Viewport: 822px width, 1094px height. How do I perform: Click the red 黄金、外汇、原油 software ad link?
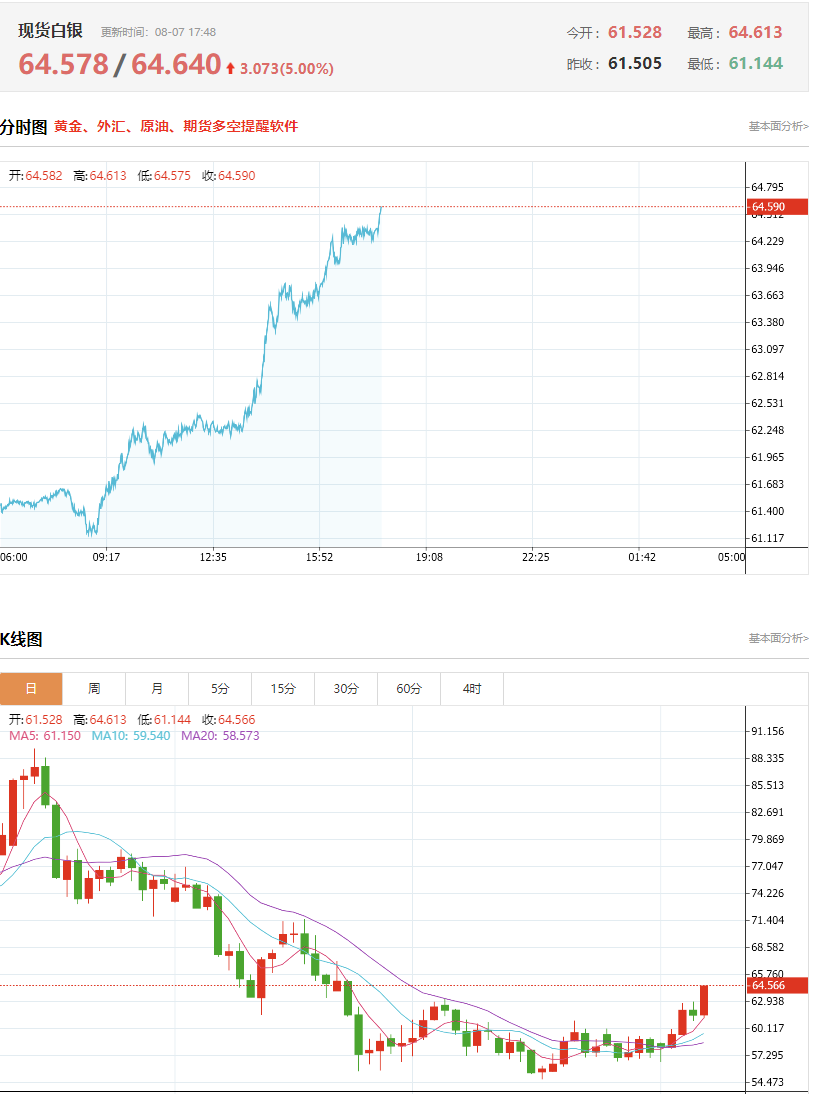click(176, 126)
